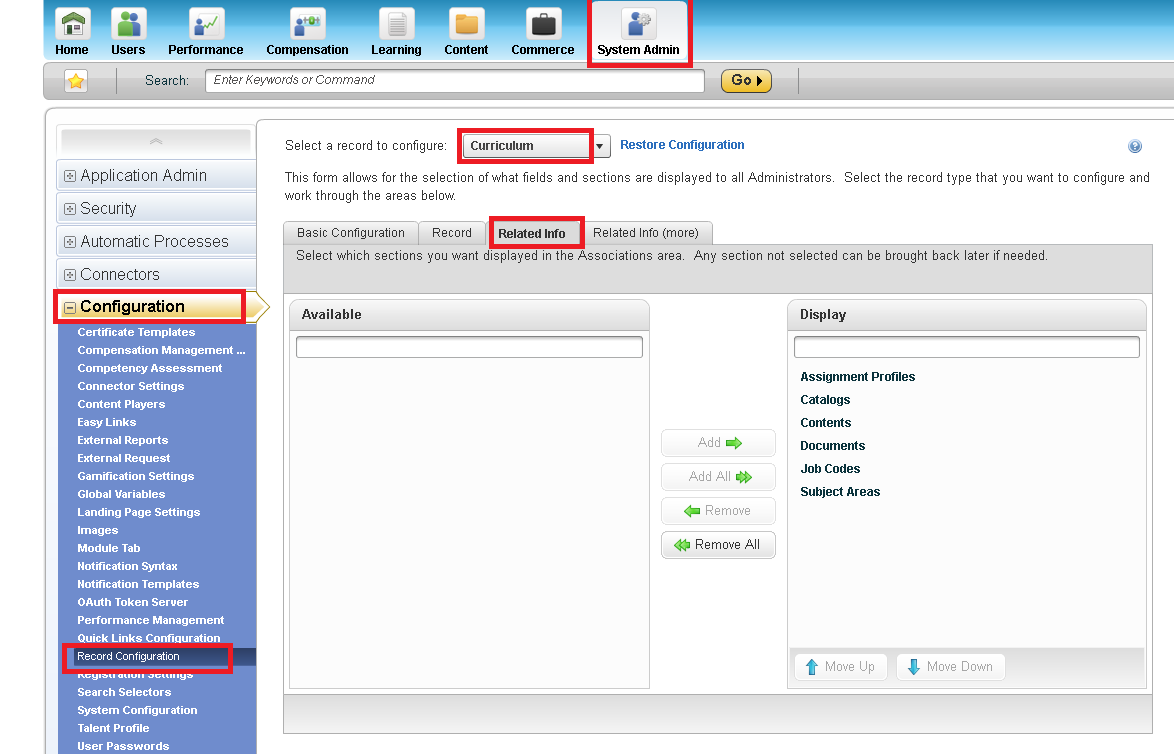Select Job Codes in Display list
1174x754 pixels.
[x=830, y=469]
